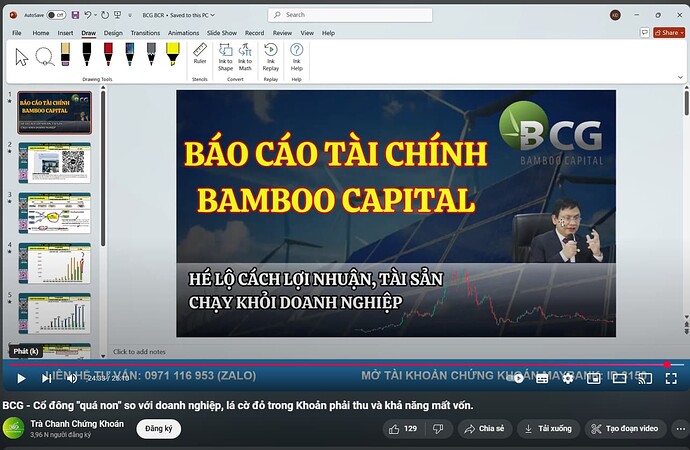This screenshot has width=690, height=450.
Task: Like the video with 129 likes
Action: point(403,428)
